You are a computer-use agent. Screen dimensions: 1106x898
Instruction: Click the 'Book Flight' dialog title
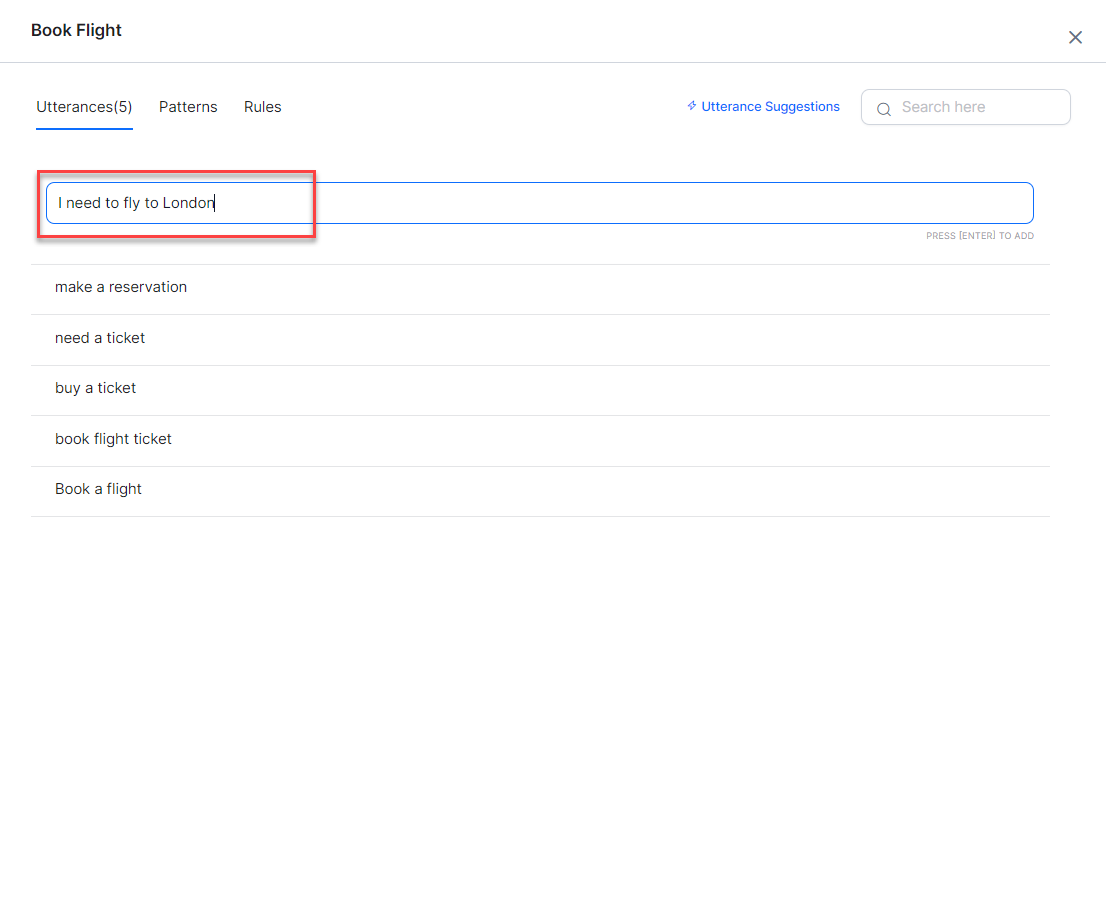point(76,30)
